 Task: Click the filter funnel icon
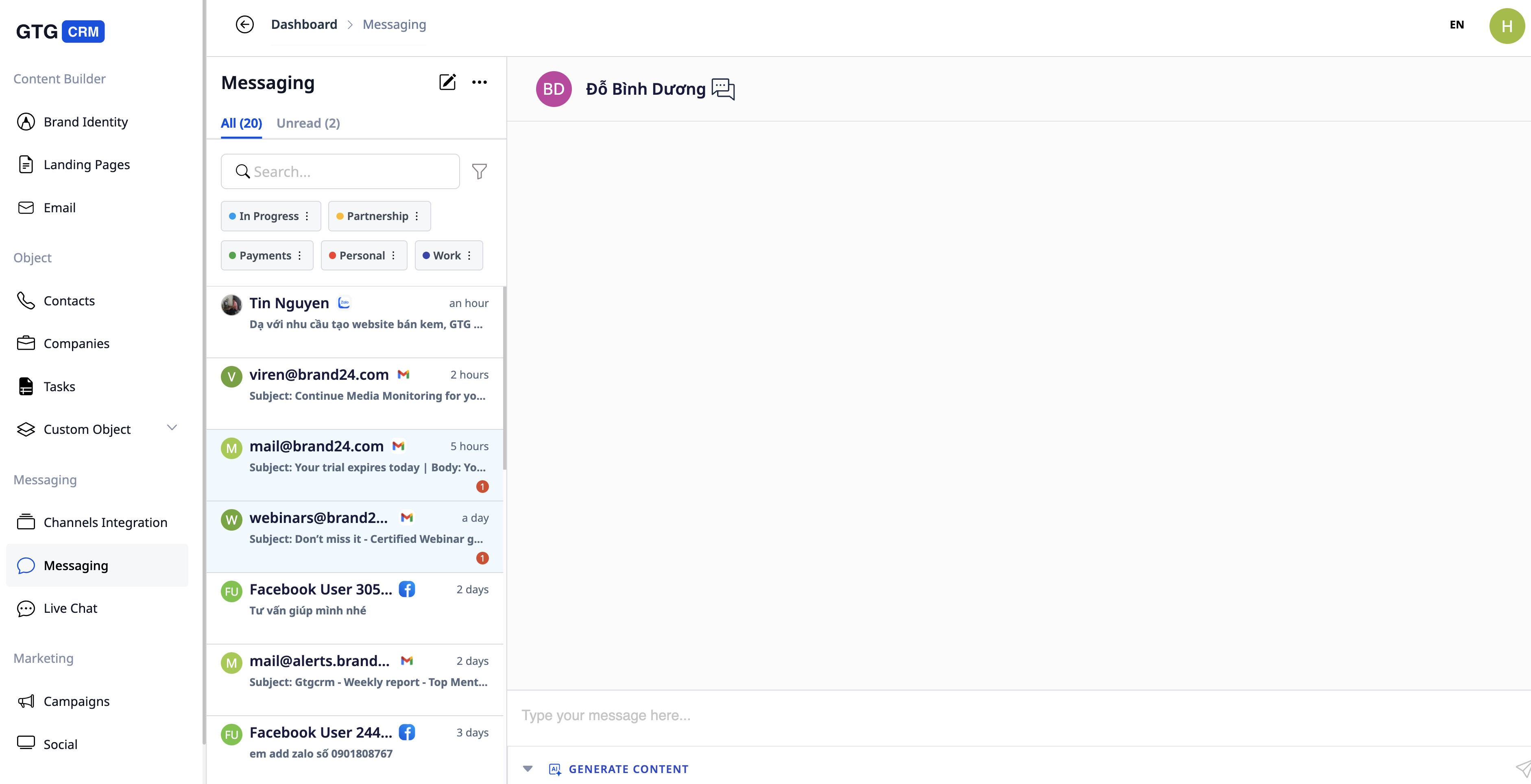coord(479,171)
